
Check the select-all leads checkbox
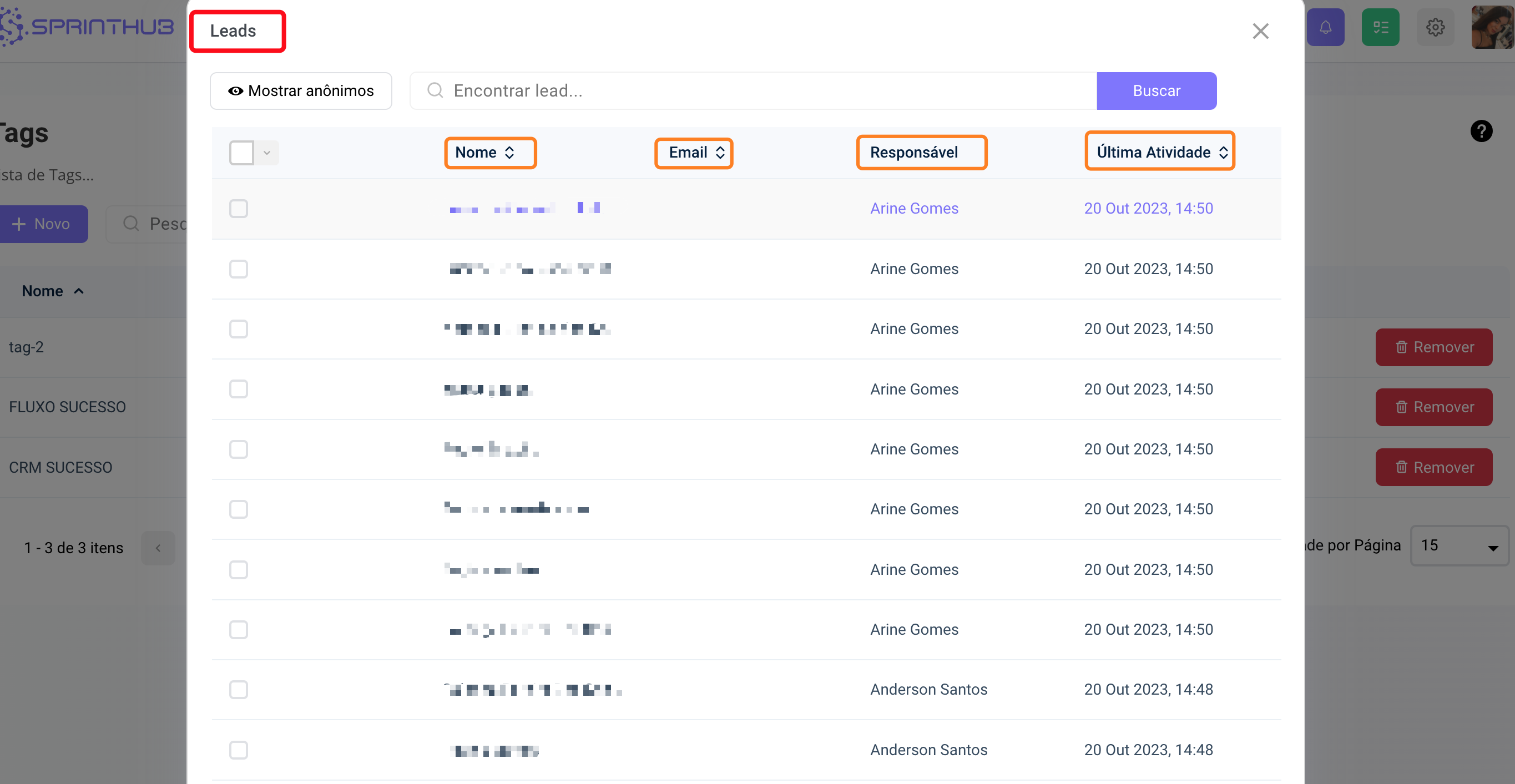click(x=241, y=153)
